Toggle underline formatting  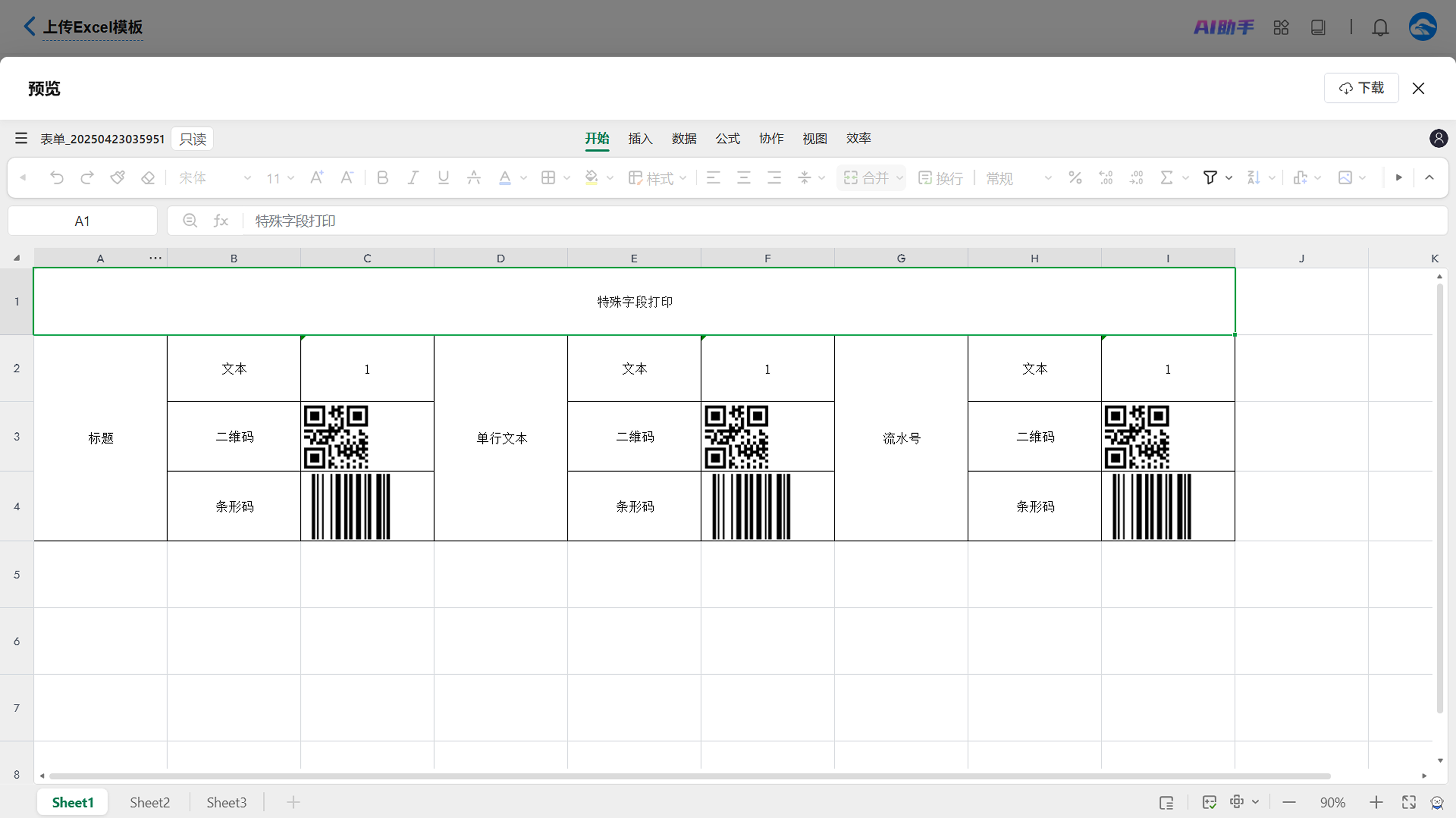click(x=443, y=178)
